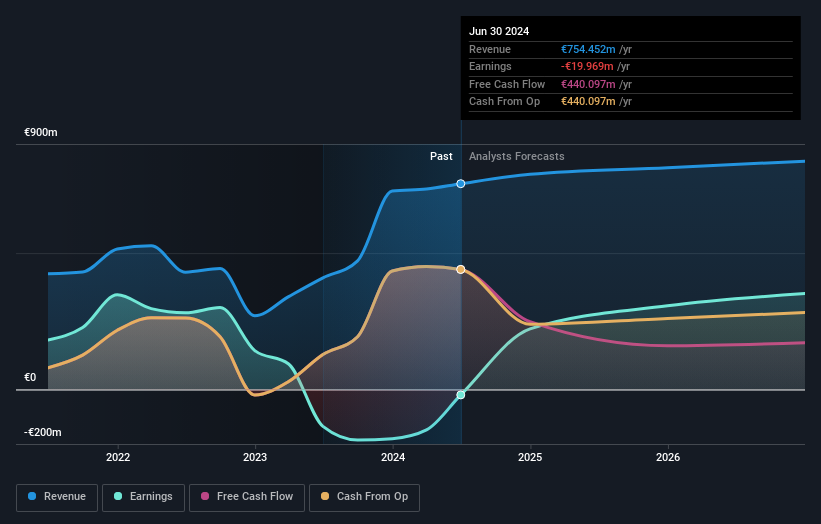Click the €900m y-axis label
Viewport: 821px width, 524px height.
[x=41, y=132]
